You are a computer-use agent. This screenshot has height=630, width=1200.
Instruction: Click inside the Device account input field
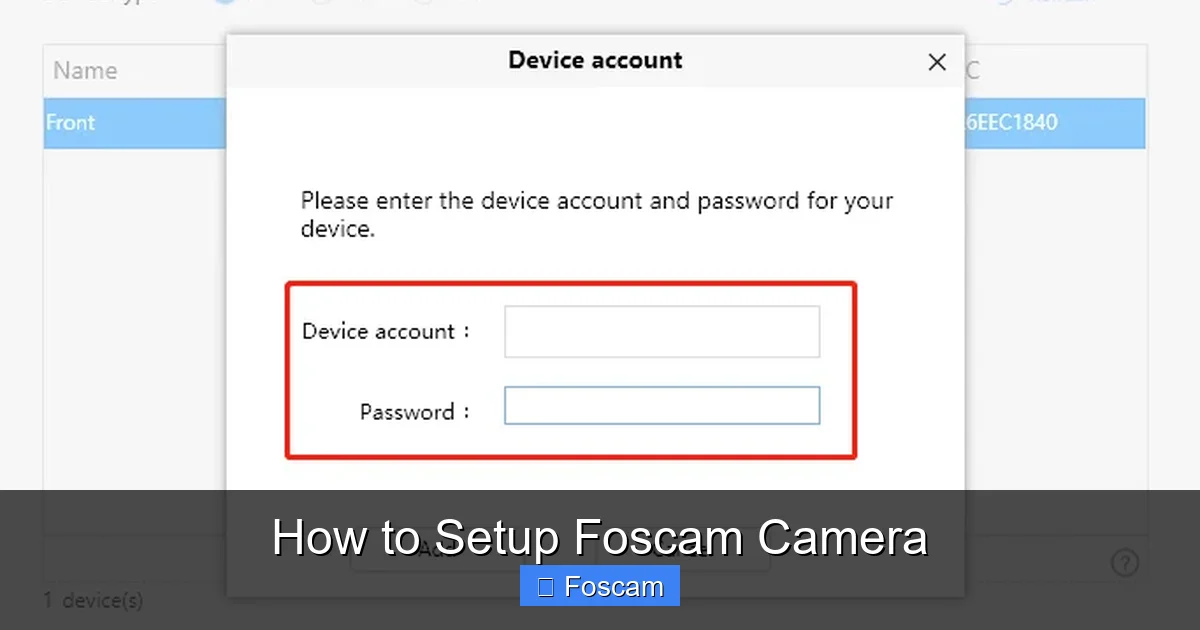(661, 331)
